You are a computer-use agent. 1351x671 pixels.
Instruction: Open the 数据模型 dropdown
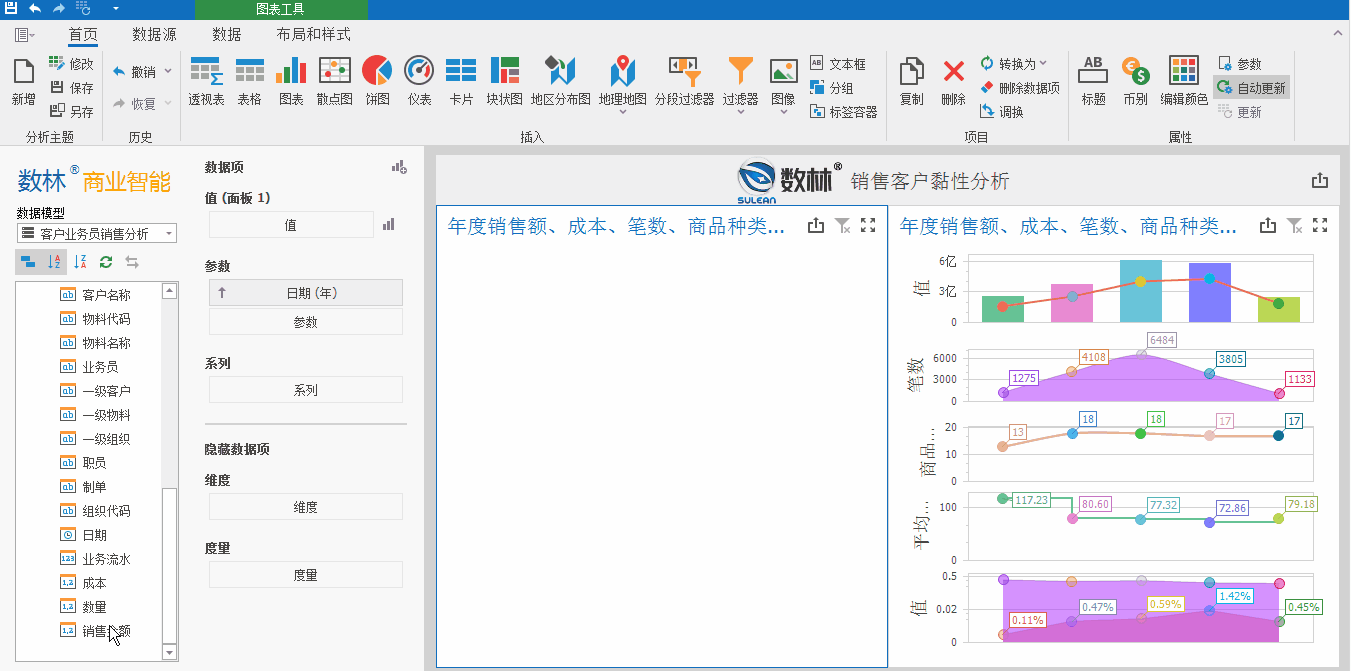pos(97,233)
